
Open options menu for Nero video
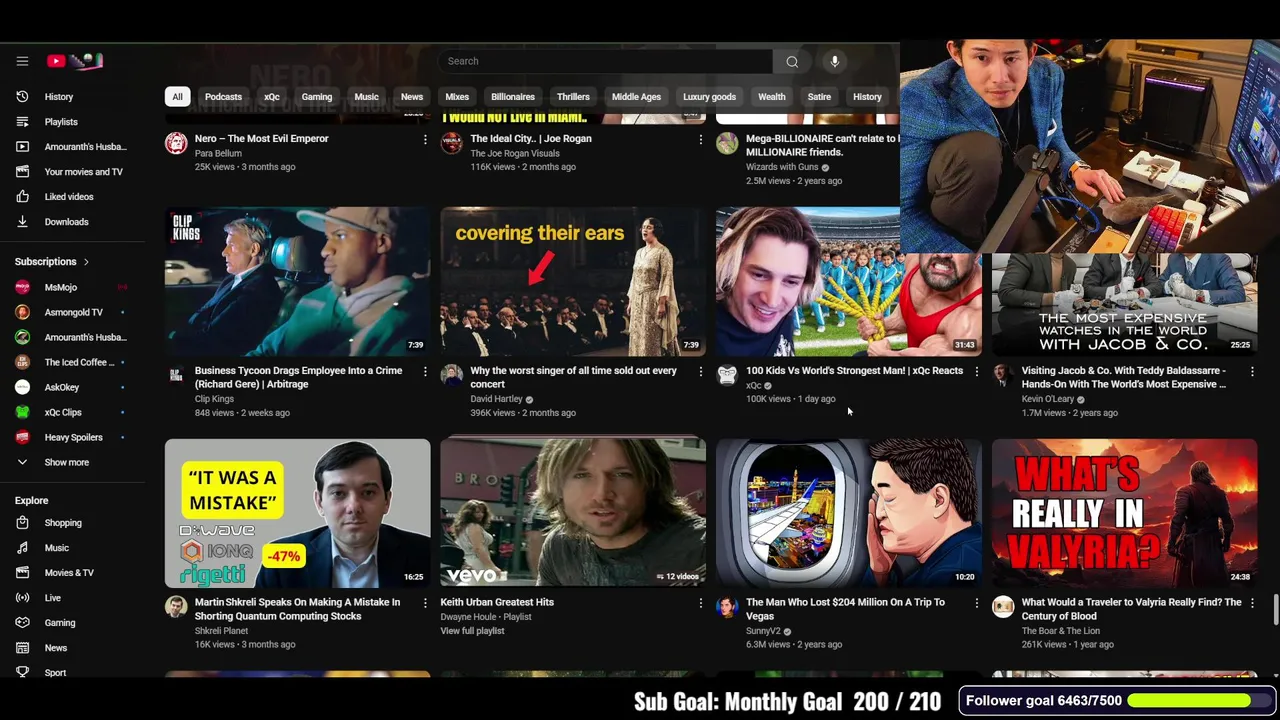tap(425, 139)
